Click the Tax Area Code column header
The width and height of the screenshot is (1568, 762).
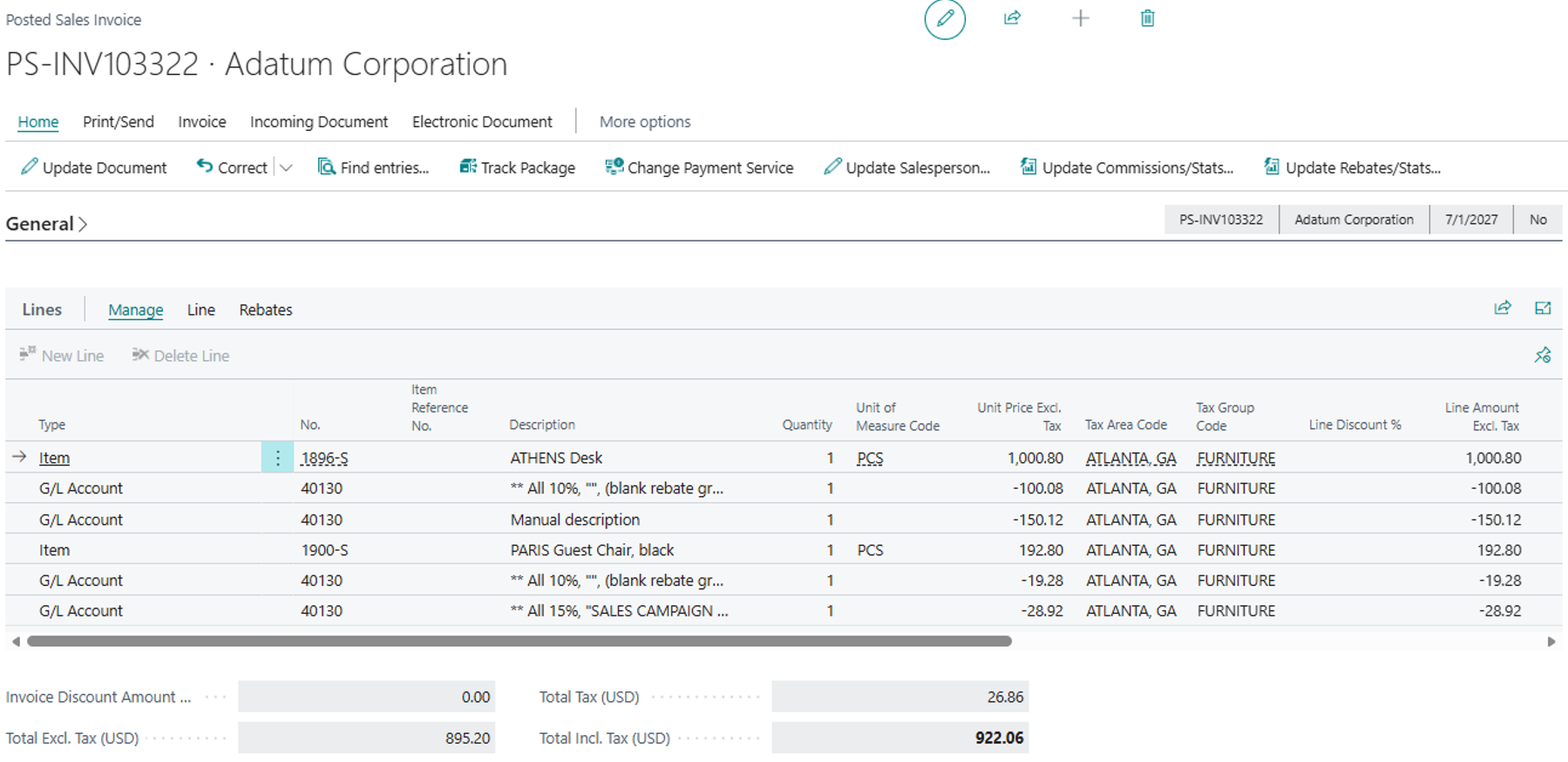point(1126,425)
